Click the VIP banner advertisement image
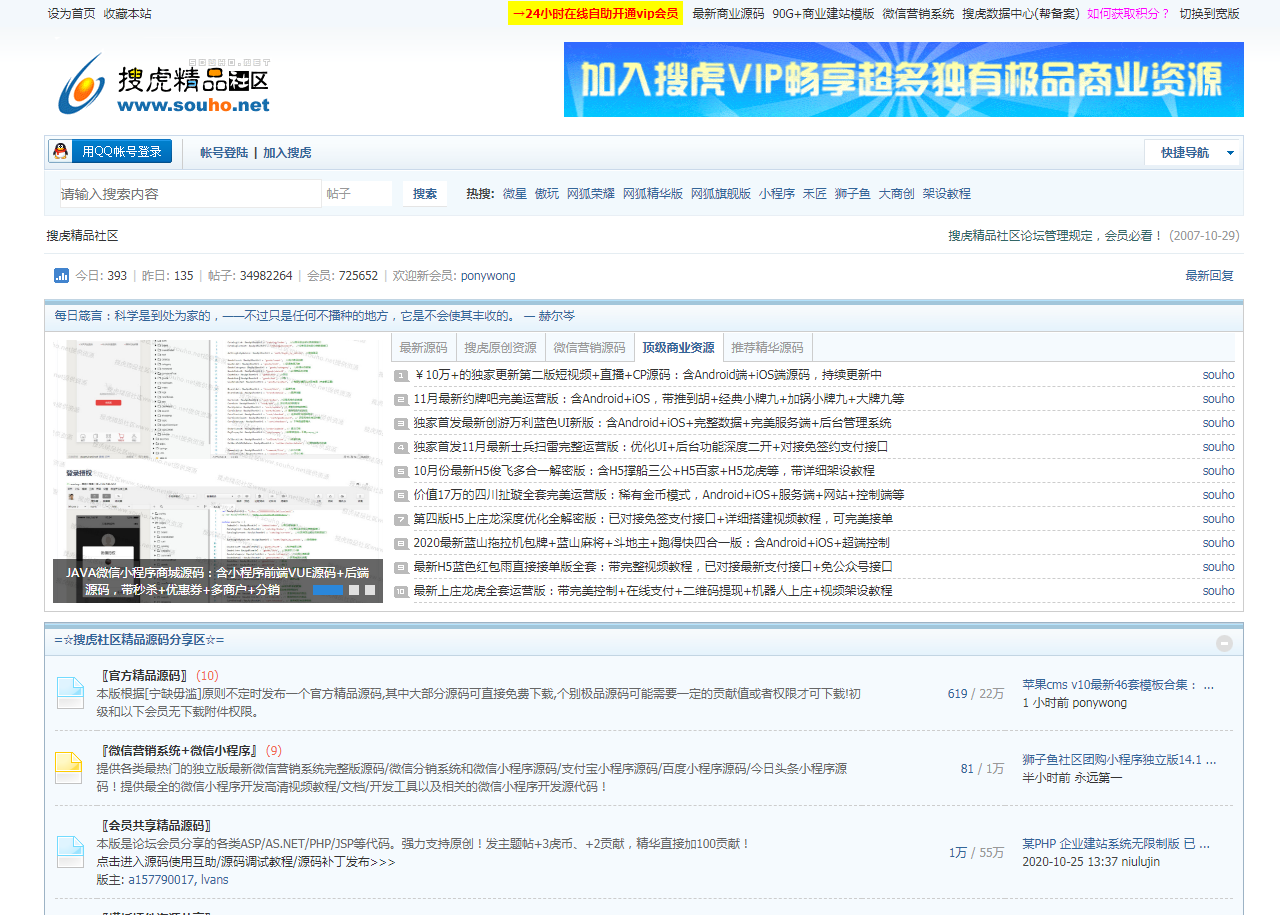Image resolution: width=1280 pixels, height=915 pixels. point(903,80)
